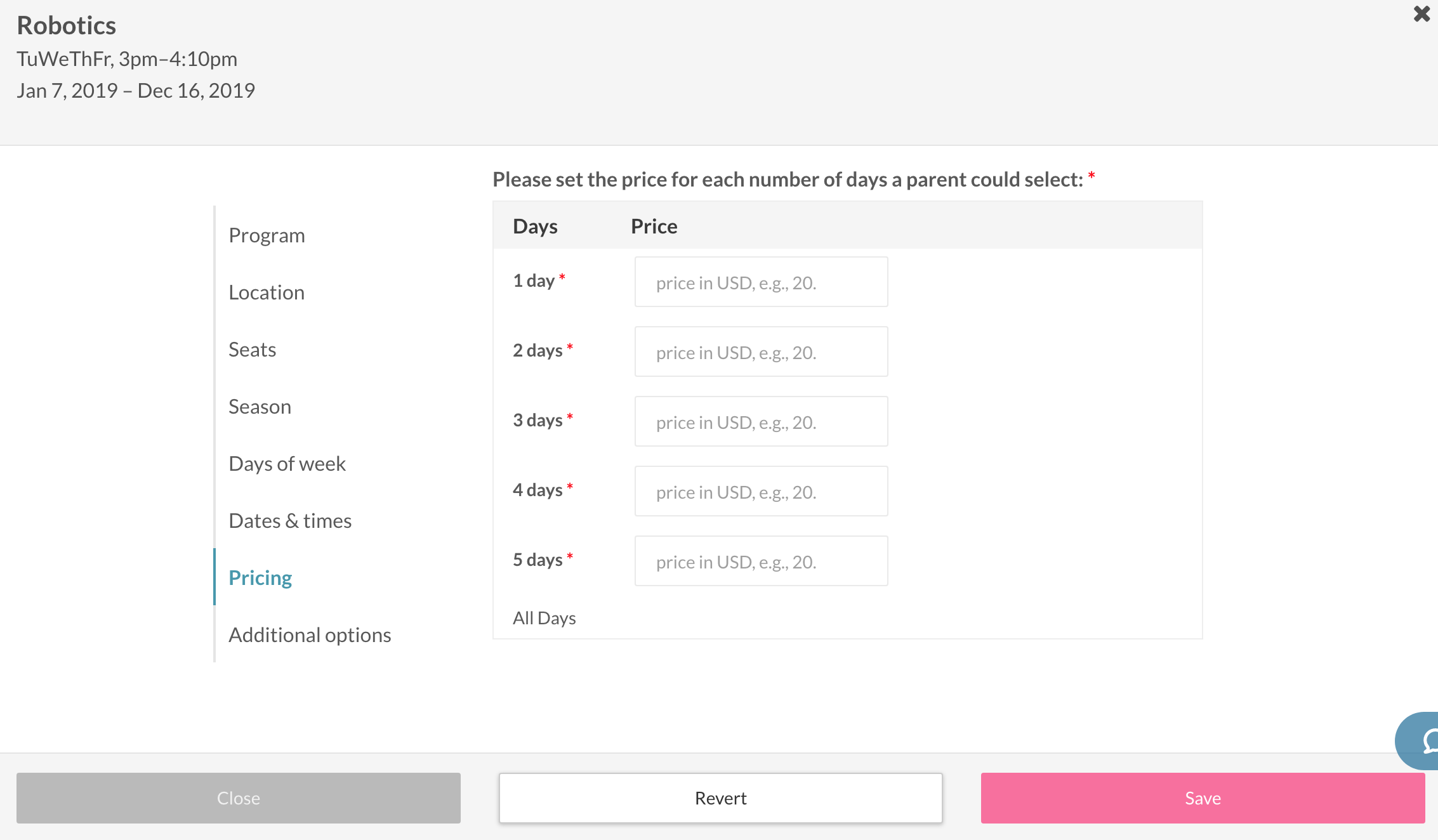Click the 1 day price field
The image size is (1438, 840).
(761, 282)
